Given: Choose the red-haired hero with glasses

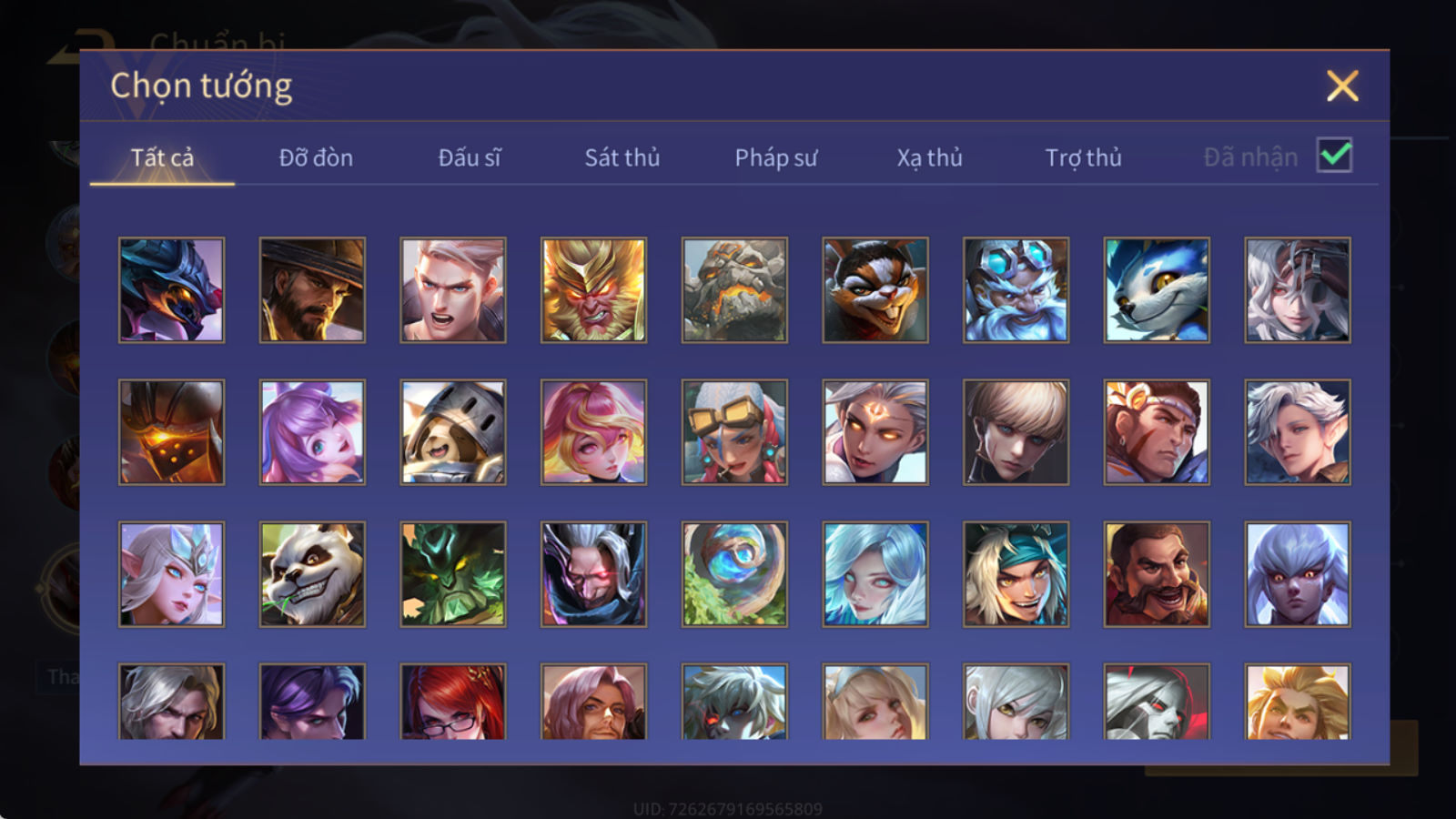Looking at the screenshot, I should click(453, 701).
